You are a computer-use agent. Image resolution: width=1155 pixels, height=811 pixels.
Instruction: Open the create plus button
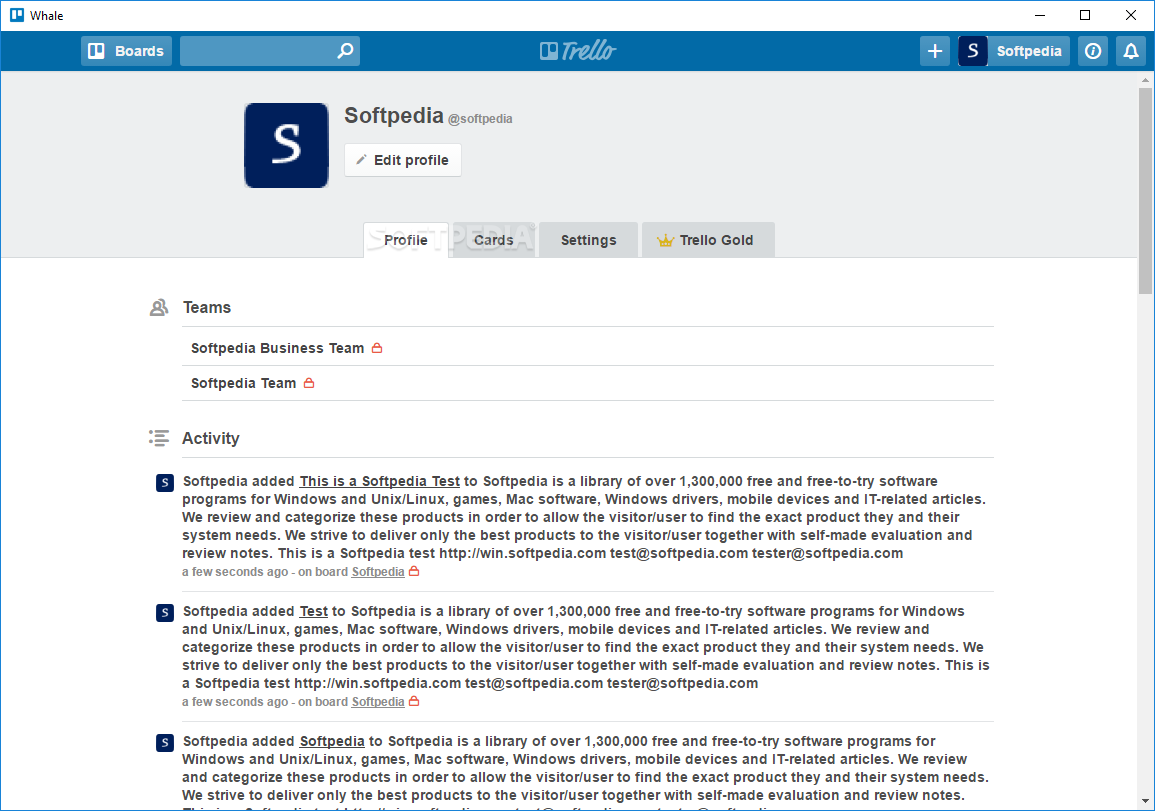pyautogui.click(x=935, y=51)
